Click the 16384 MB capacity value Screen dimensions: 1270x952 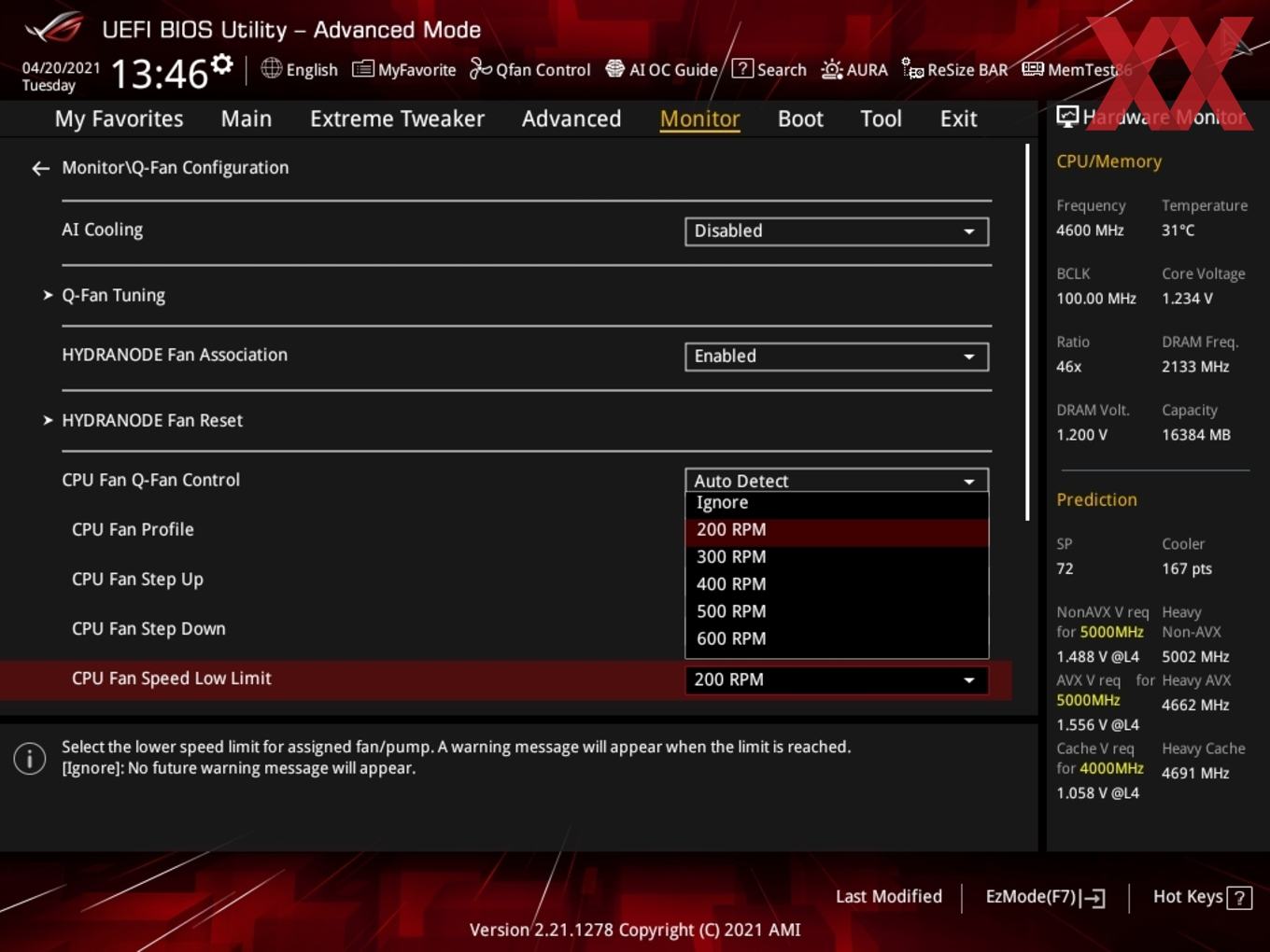[1195, 435]
